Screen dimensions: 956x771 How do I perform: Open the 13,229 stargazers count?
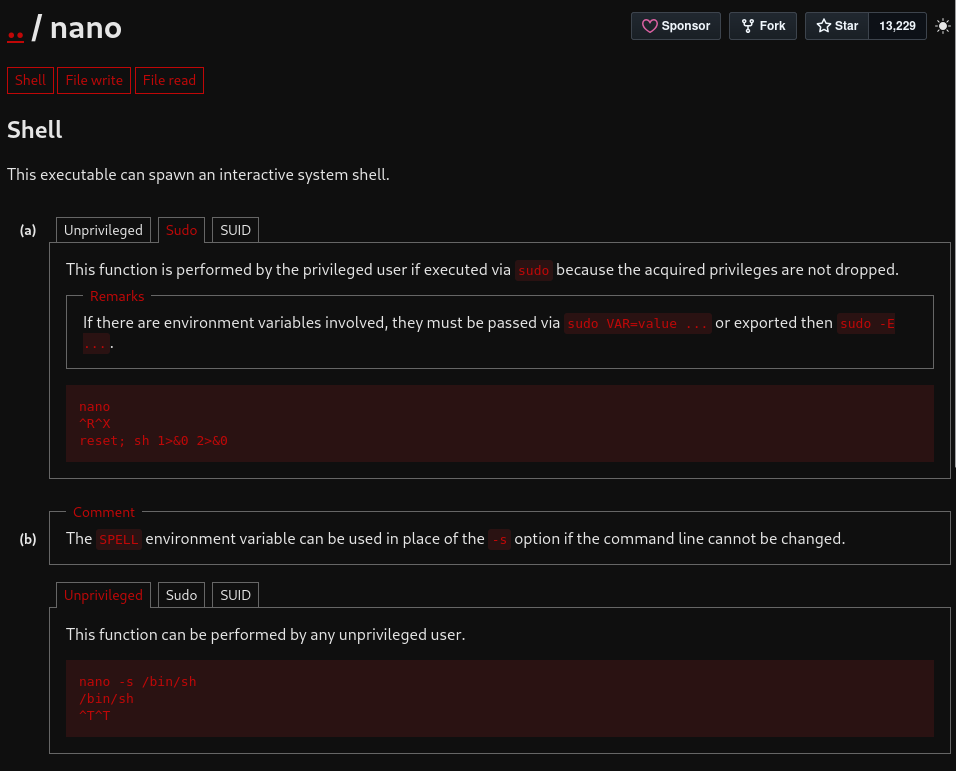click(x=897, y=26)
